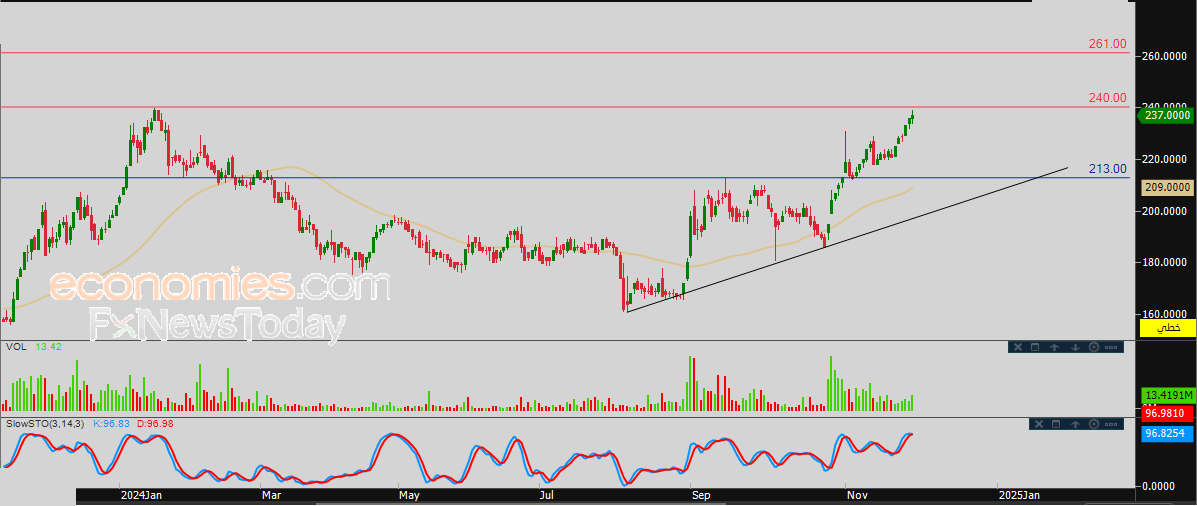Open the SlowSTO panel settings gear

point(1093,424)
